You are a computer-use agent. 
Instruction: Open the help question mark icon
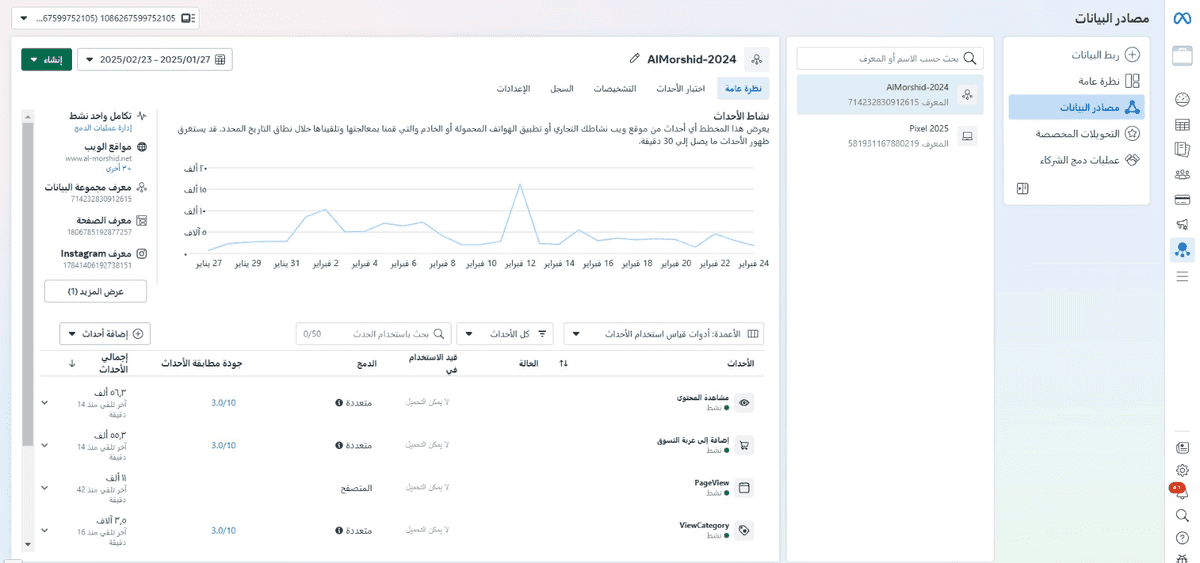1182,539
